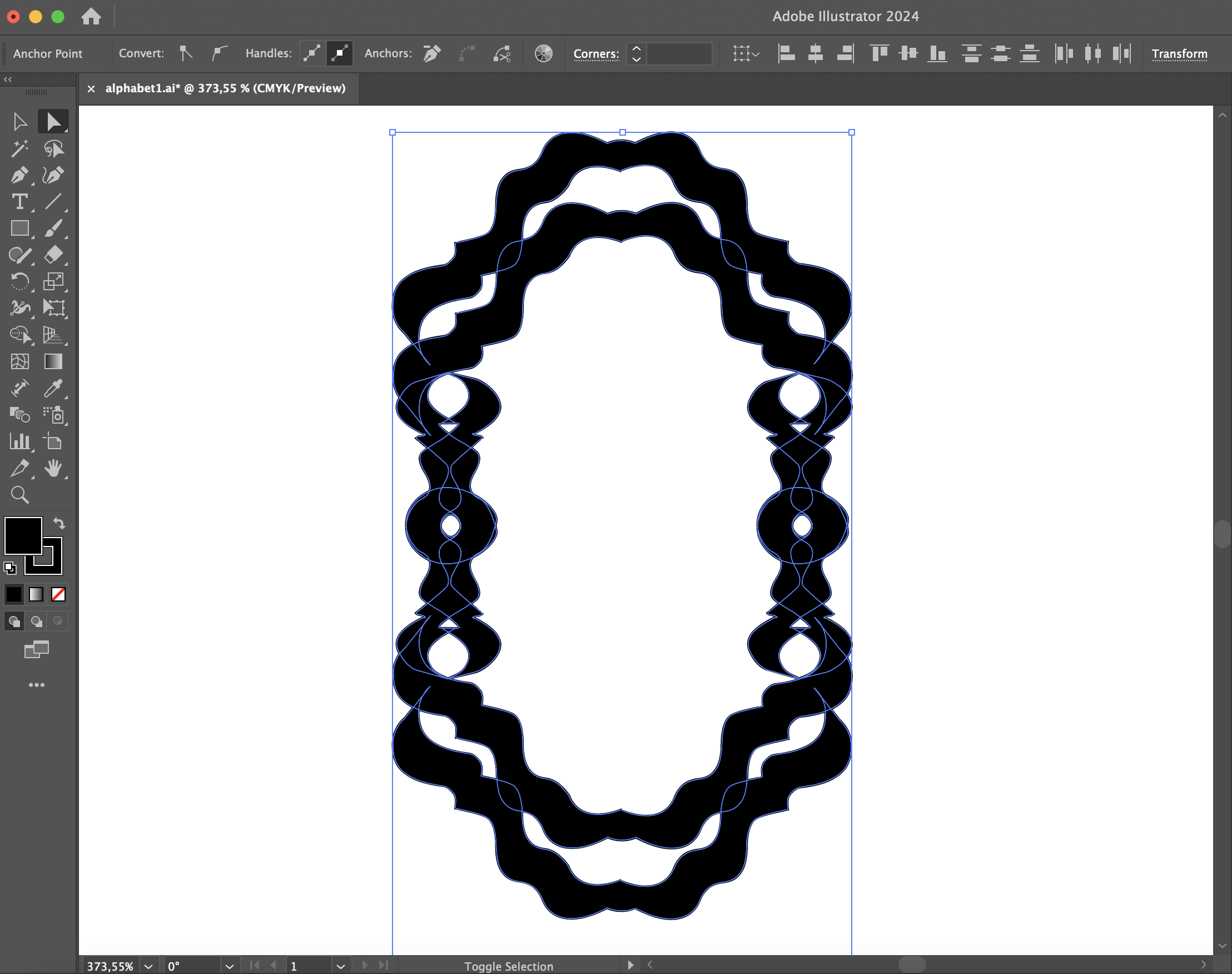The width and height of the screenshot is (1232, 974).
Task: Switch to the alphabet1.ai document tab
Action: [x=225, y=88]
